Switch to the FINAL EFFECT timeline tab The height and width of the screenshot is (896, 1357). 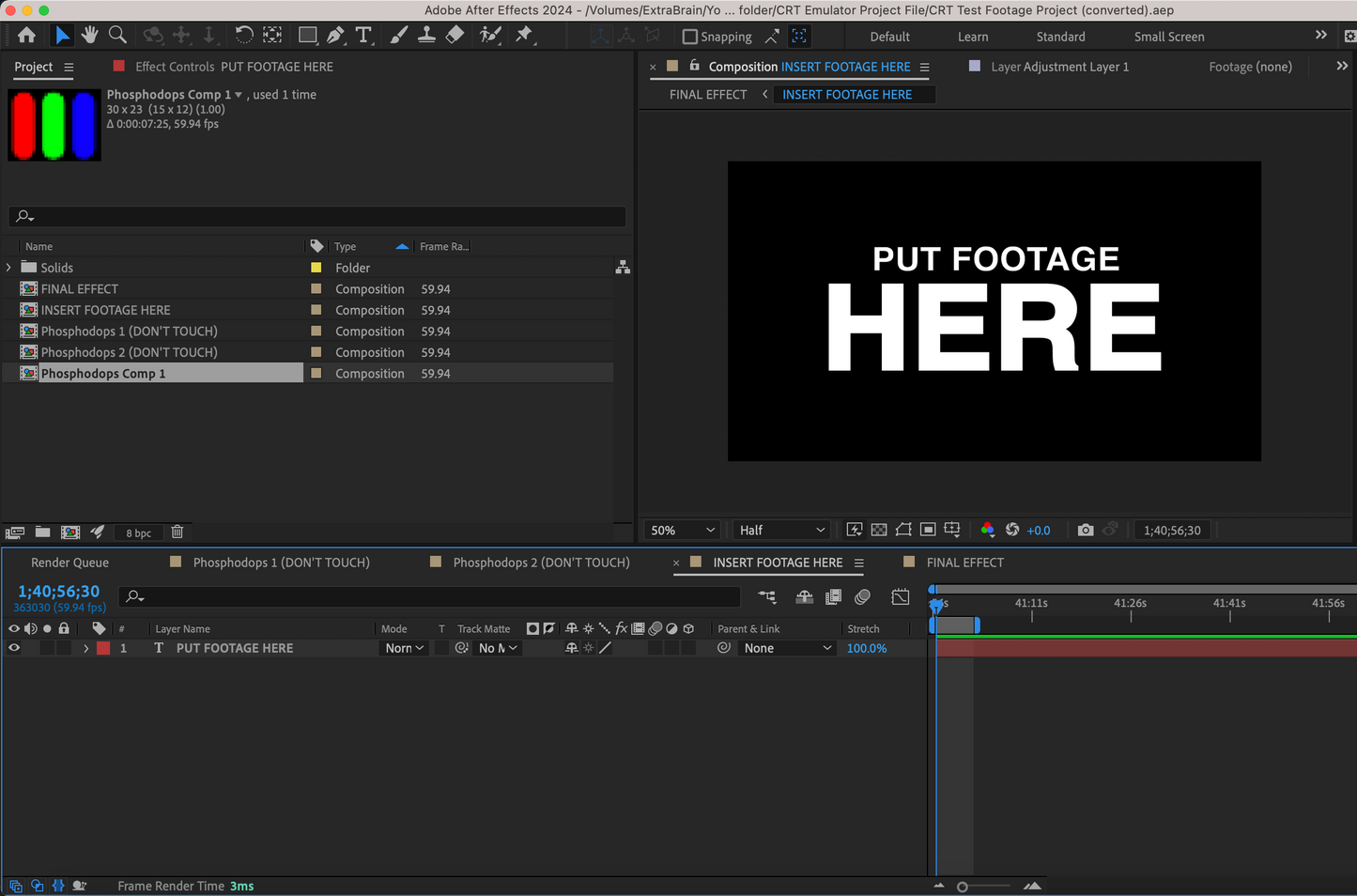pos(964,563)
